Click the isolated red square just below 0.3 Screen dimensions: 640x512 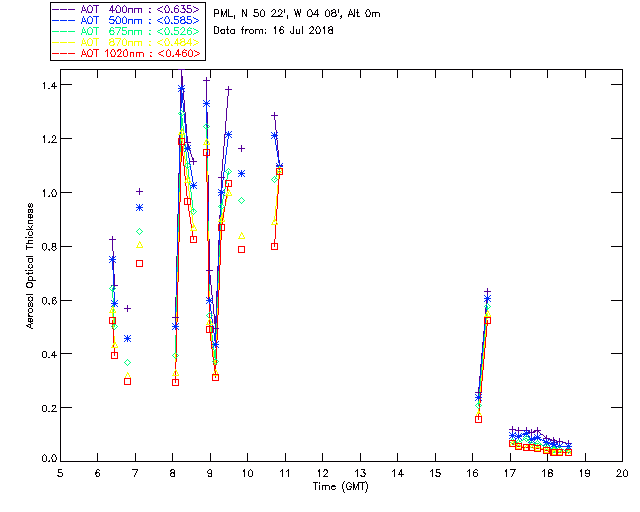coord(127,381)
